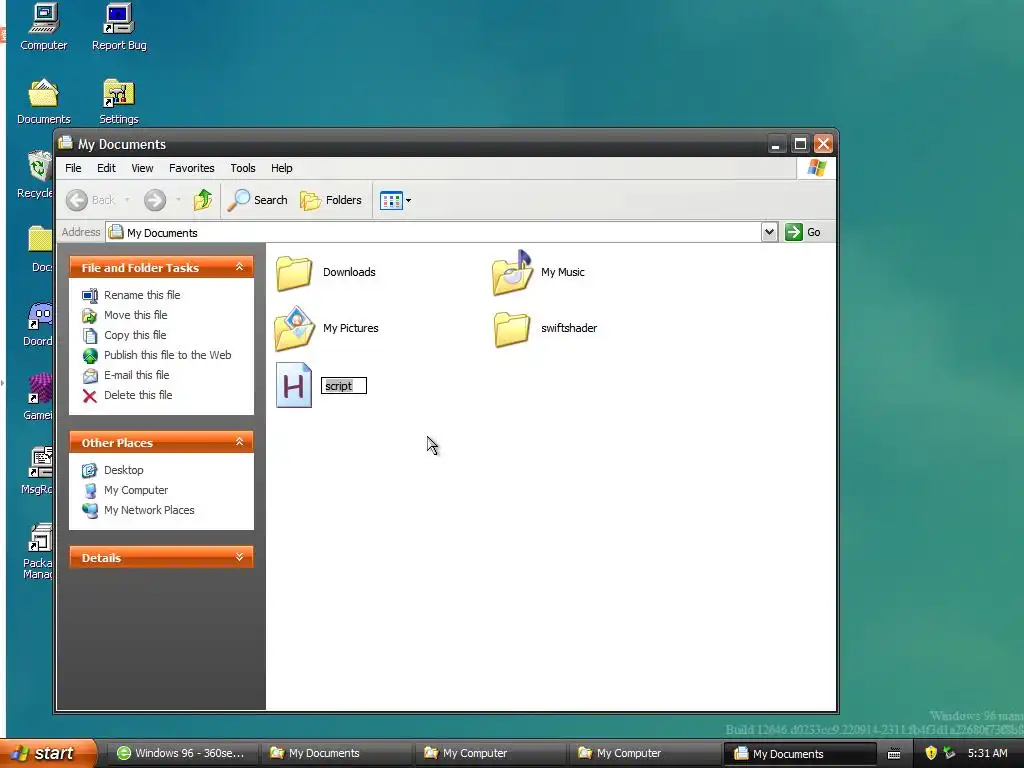1024x768 pixels.
Task: Collapse the File and Folder Tasks panel
Action: click(x=240, y=267)
